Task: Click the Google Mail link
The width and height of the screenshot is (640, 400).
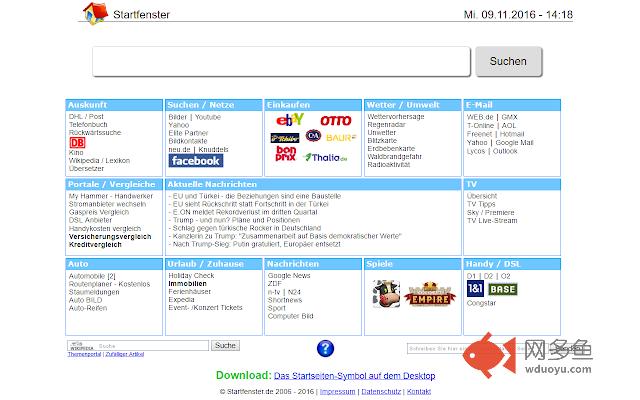Action: point(514,143)
